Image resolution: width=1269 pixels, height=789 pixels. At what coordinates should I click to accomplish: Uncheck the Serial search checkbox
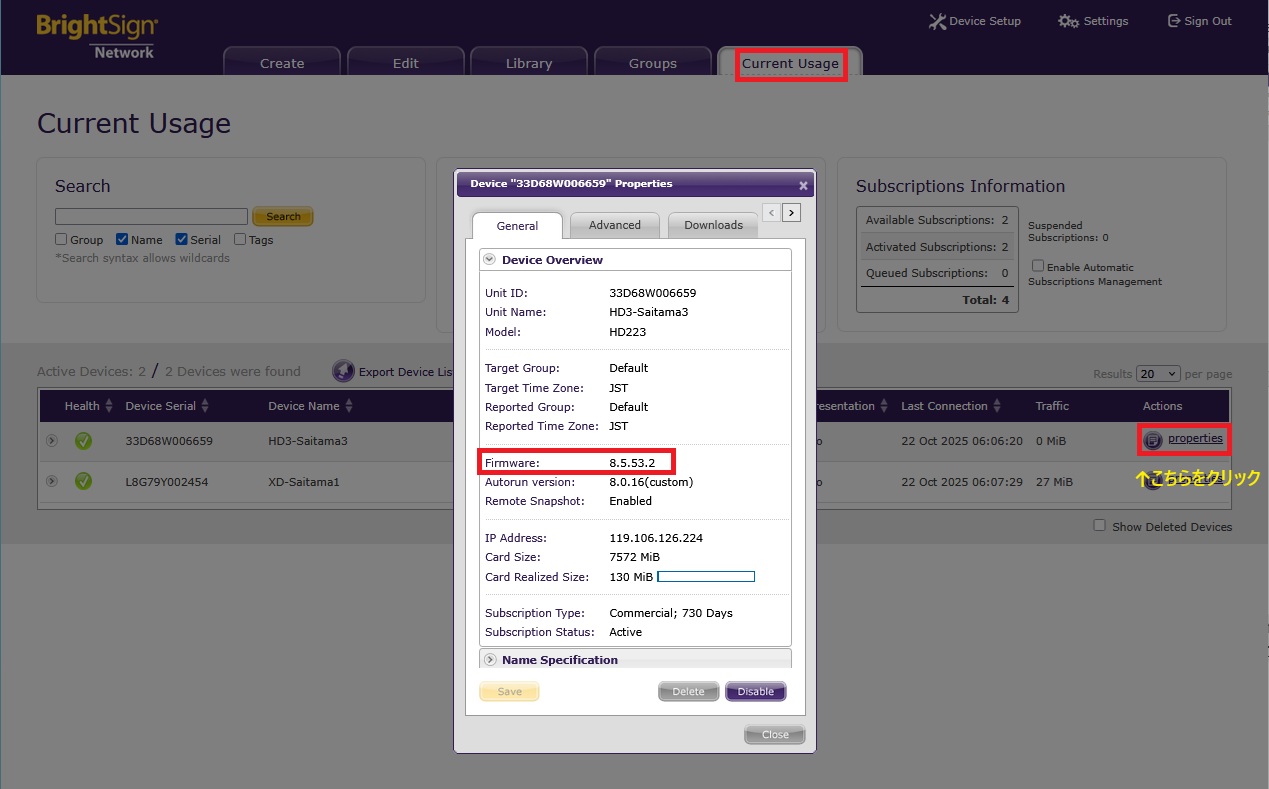pos(182,240)
